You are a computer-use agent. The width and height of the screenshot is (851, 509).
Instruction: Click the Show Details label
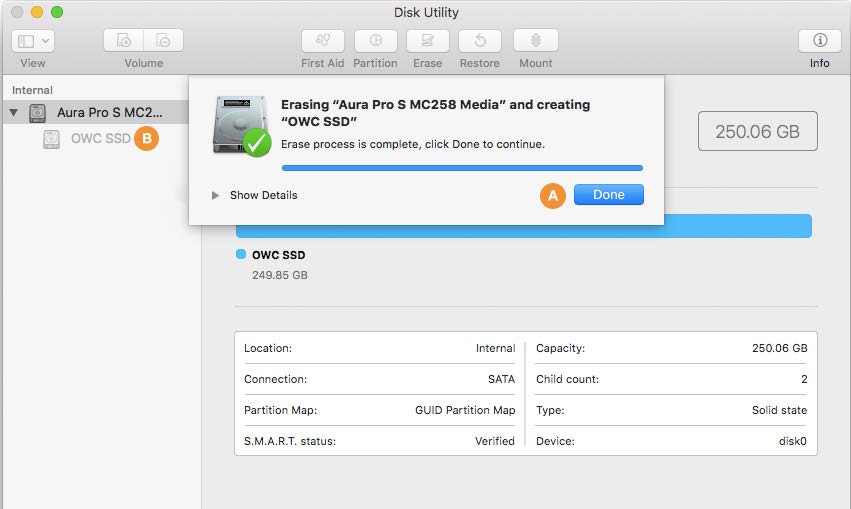(x=264, y=195)
